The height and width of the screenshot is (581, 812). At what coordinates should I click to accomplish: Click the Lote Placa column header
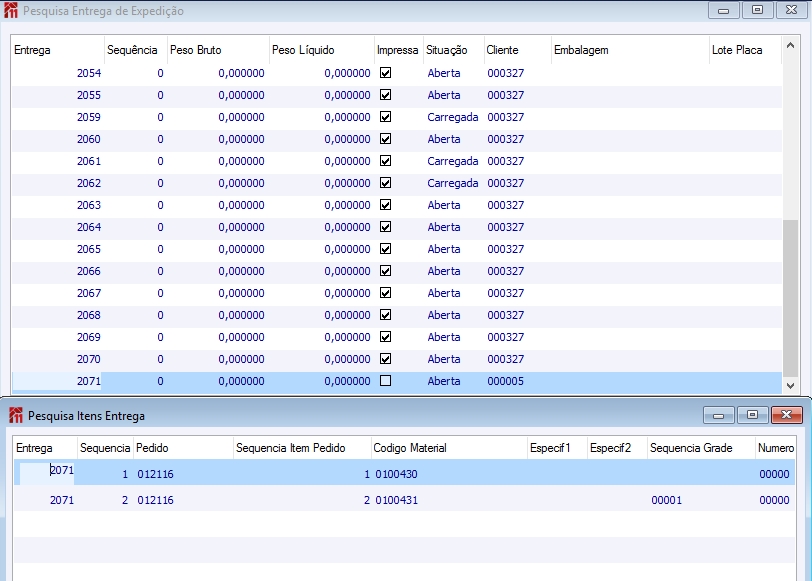coord(745,50)
